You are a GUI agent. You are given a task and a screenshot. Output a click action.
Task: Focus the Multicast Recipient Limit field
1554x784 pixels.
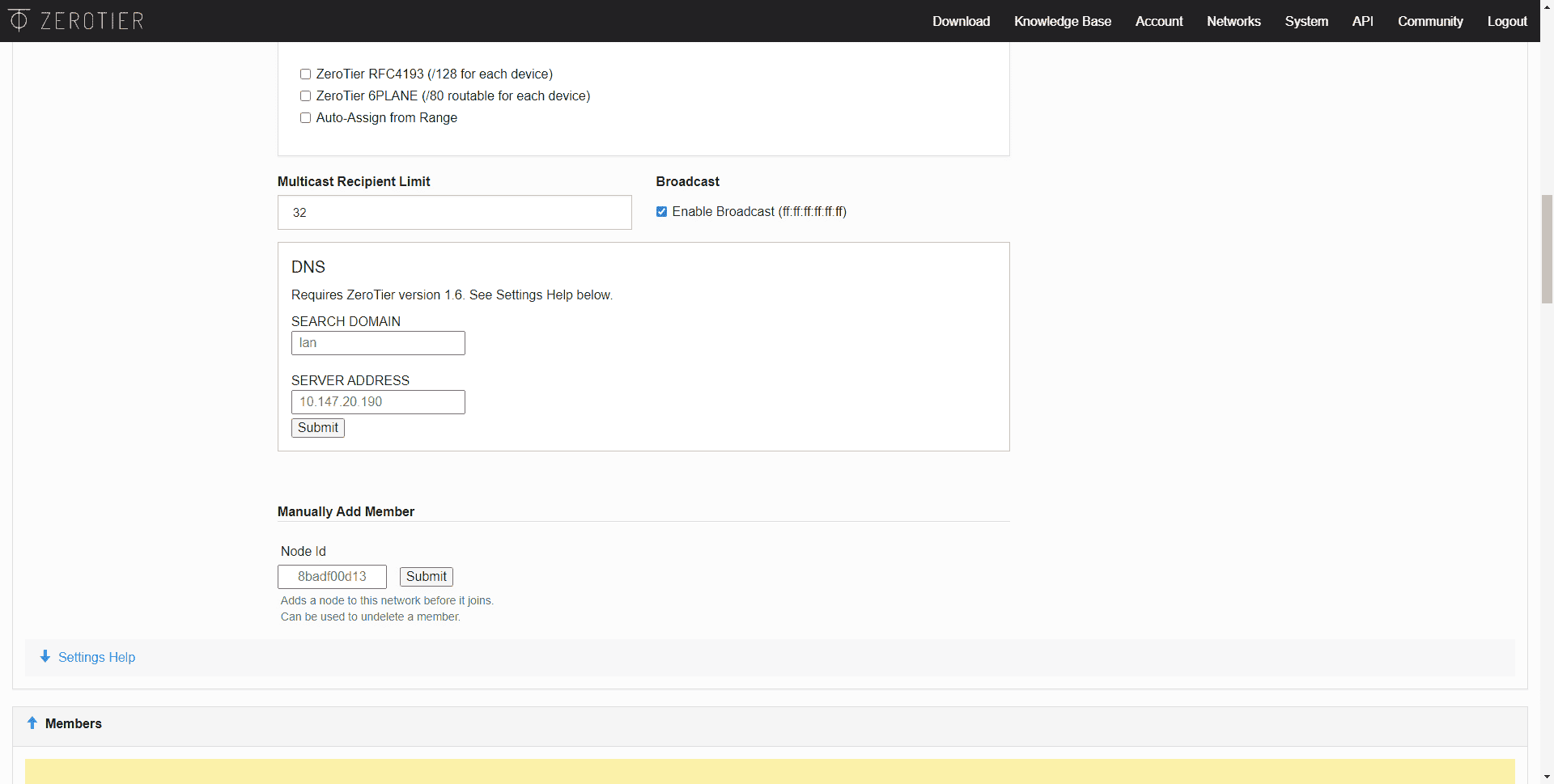click(x=455, y=212)
